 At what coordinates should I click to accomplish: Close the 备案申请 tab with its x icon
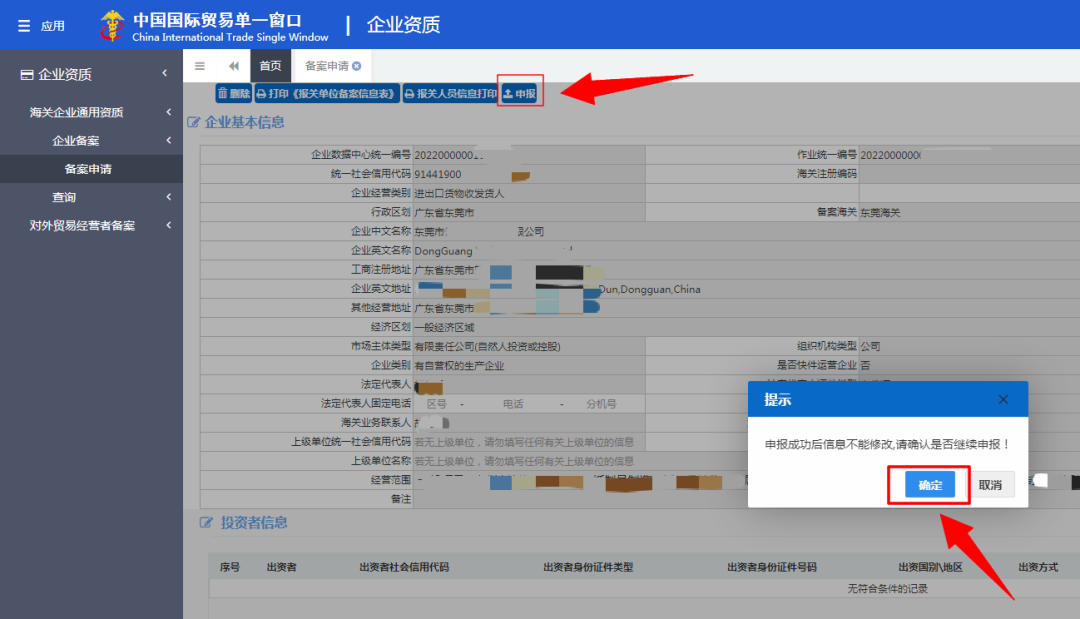coord(357,66)
